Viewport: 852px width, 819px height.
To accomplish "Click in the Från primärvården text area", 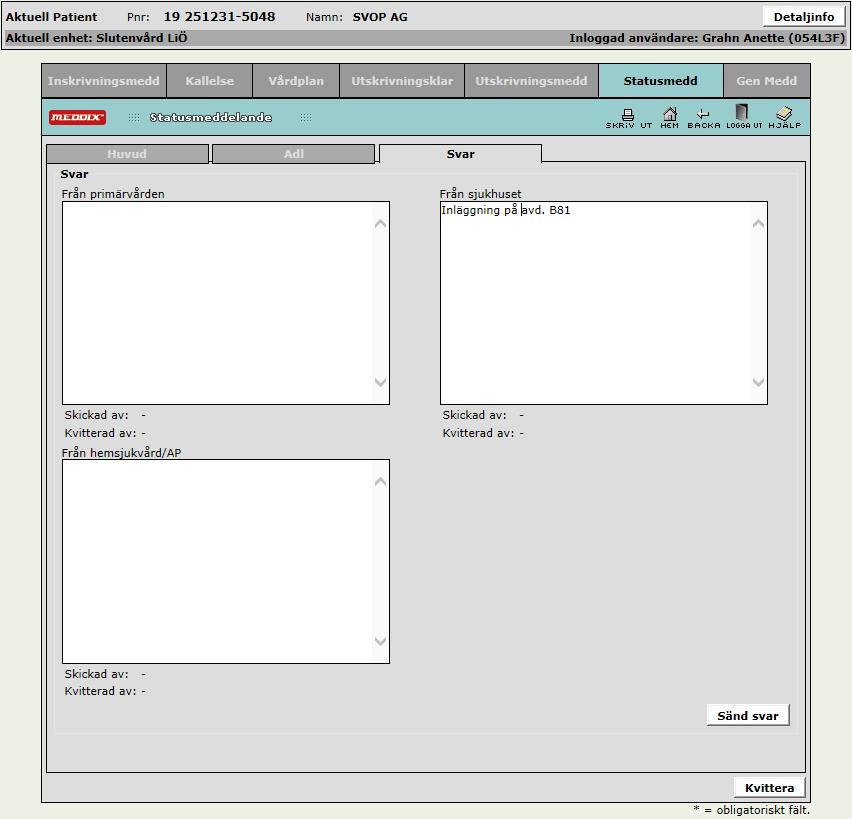I will click(x=225, y=303).
